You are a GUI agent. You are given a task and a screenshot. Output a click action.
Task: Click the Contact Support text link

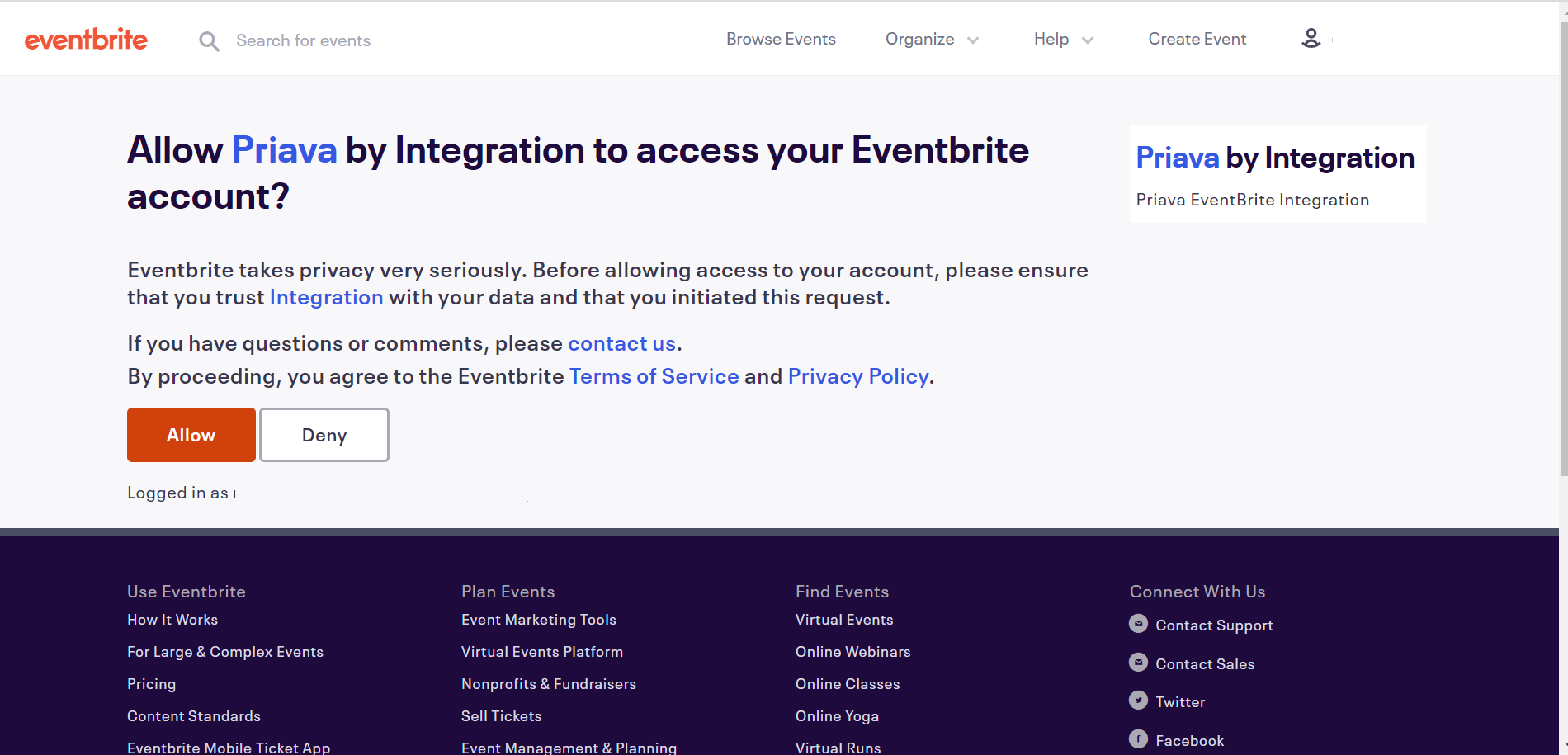1214,625
